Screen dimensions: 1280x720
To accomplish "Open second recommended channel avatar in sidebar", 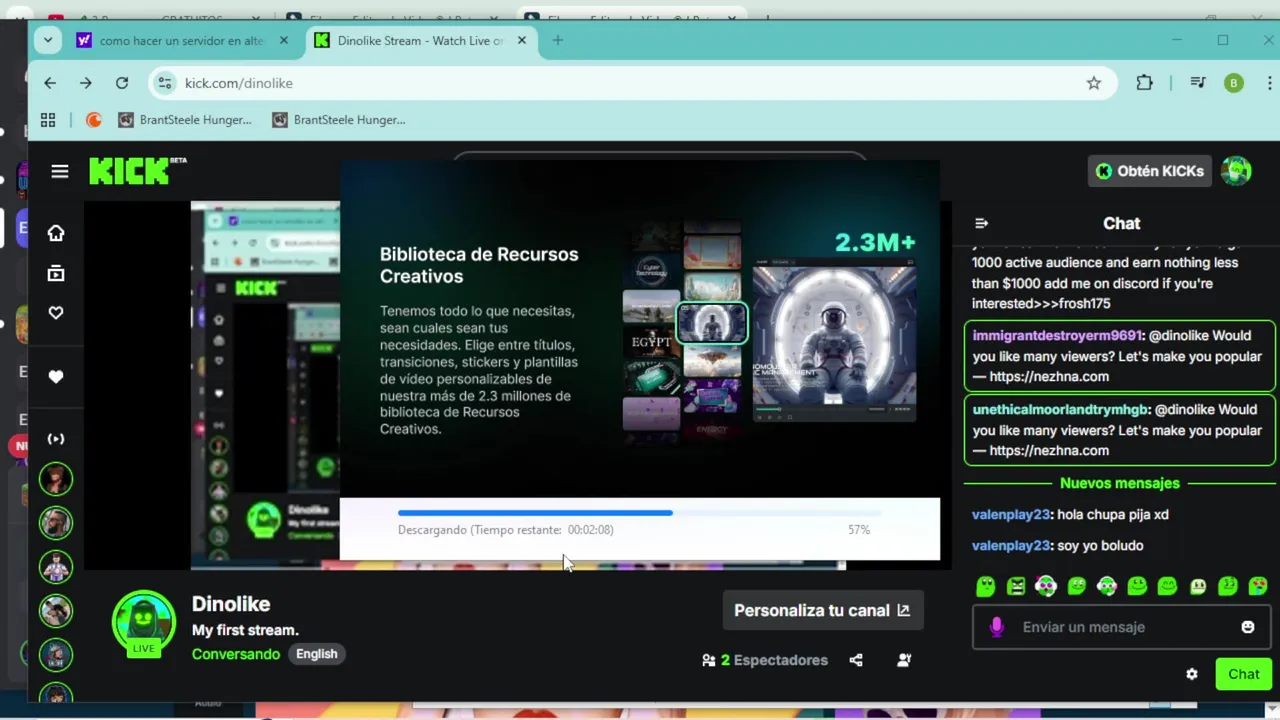I will point(56,523).
